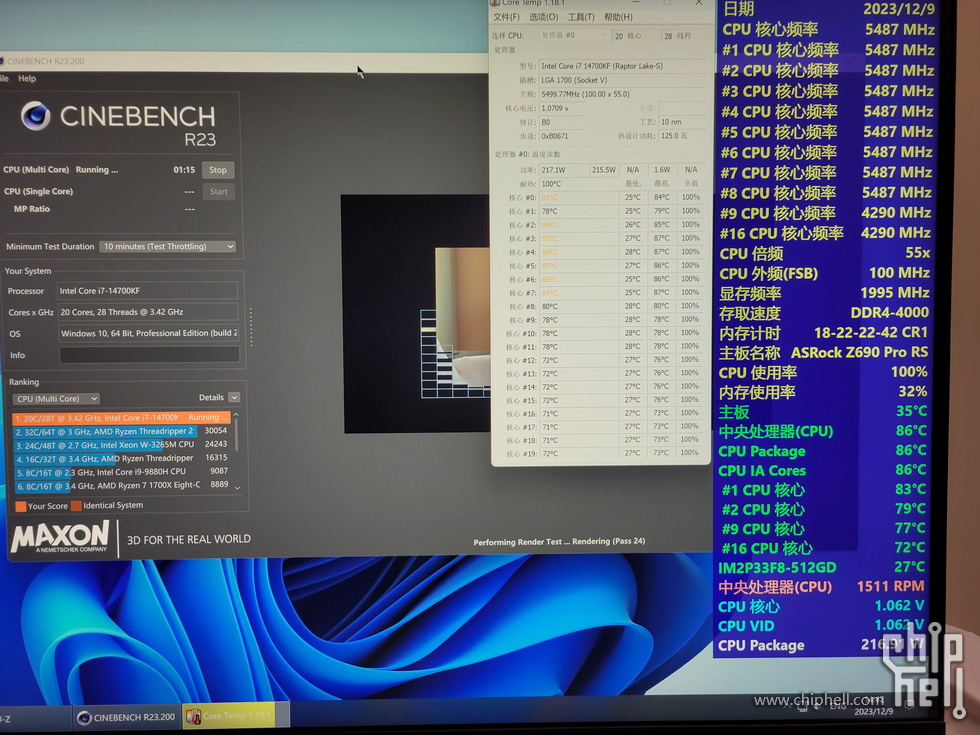Click the ranking list scroll-down arrow
The image size is (980, 735).
click(x=237, y=486)
